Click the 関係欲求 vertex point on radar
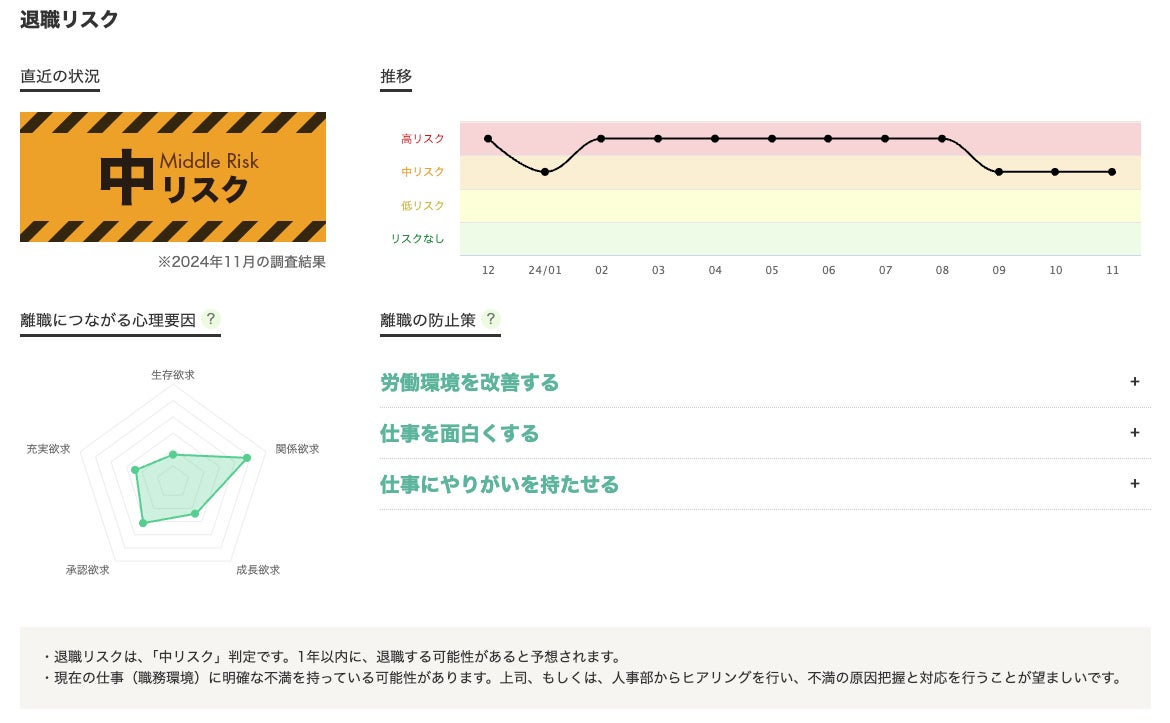Image resolution: width=1170 pixels, height=723 pixels. coord(248,457)
